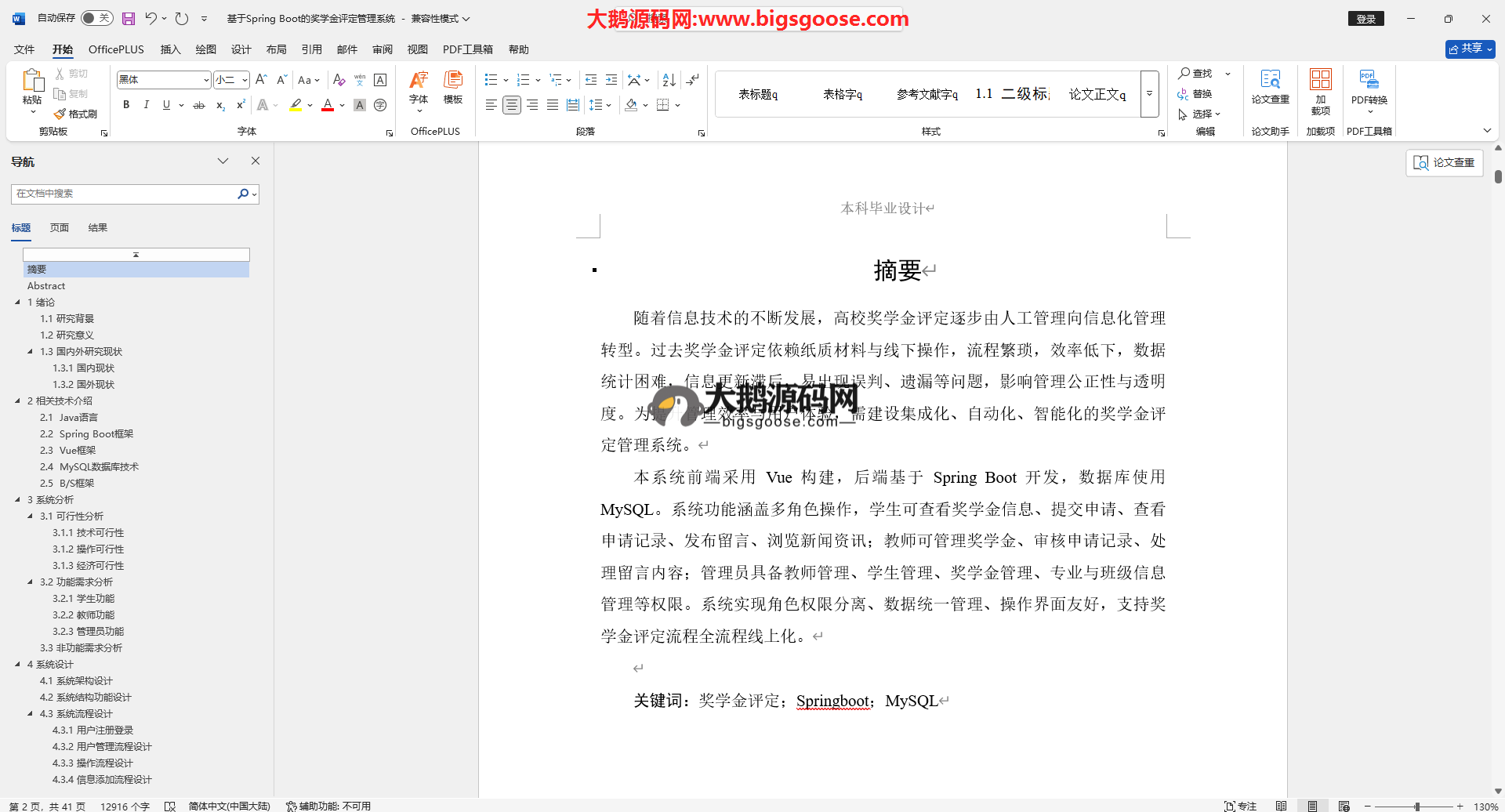Toggle the 自动保存 AutoSave switch
Image resolution: width=1505 pixels, height=812 pixels.
[x=96, y=18]
